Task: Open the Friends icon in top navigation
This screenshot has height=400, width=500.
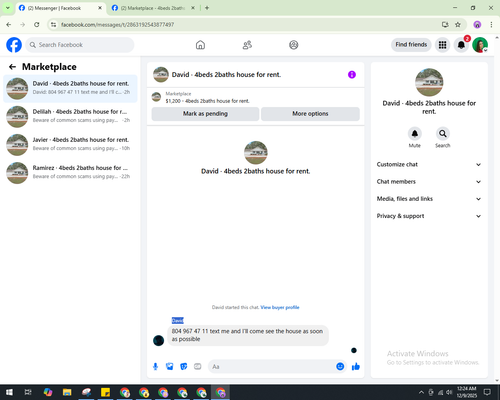Action: pyautogui.click(x=247, y=45)
